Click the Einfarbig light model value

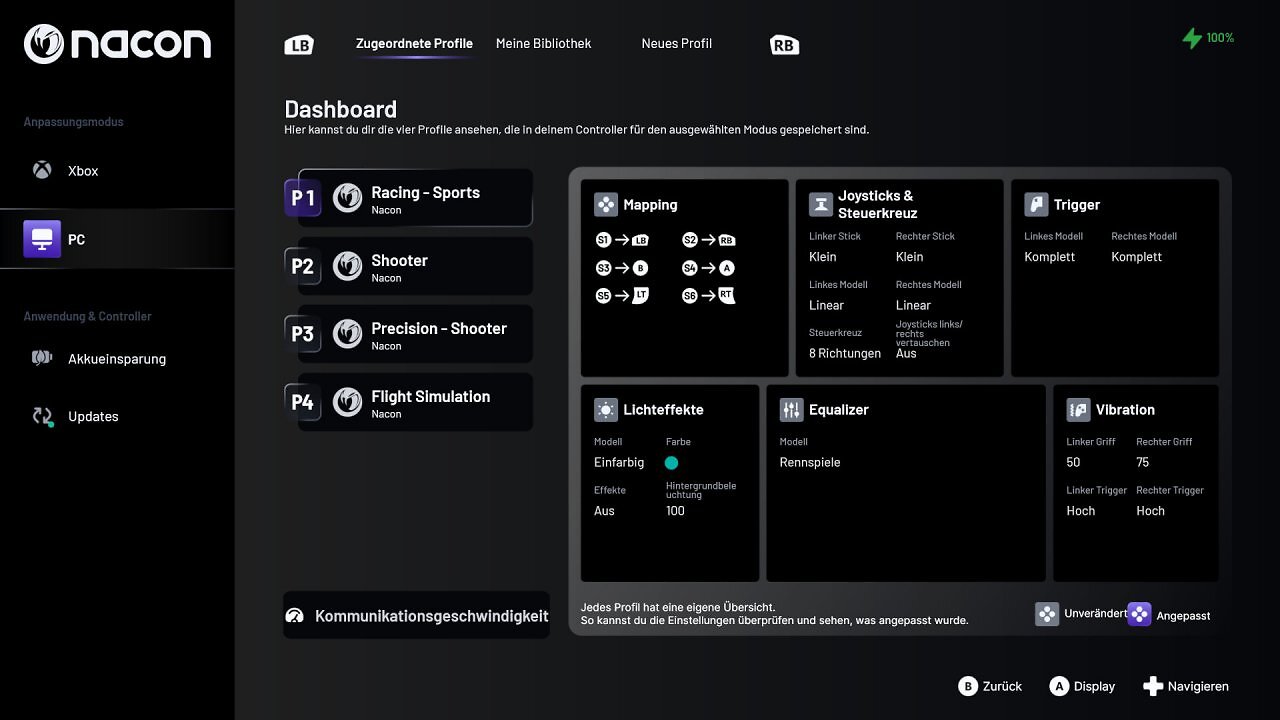click(x=619, y=462)
